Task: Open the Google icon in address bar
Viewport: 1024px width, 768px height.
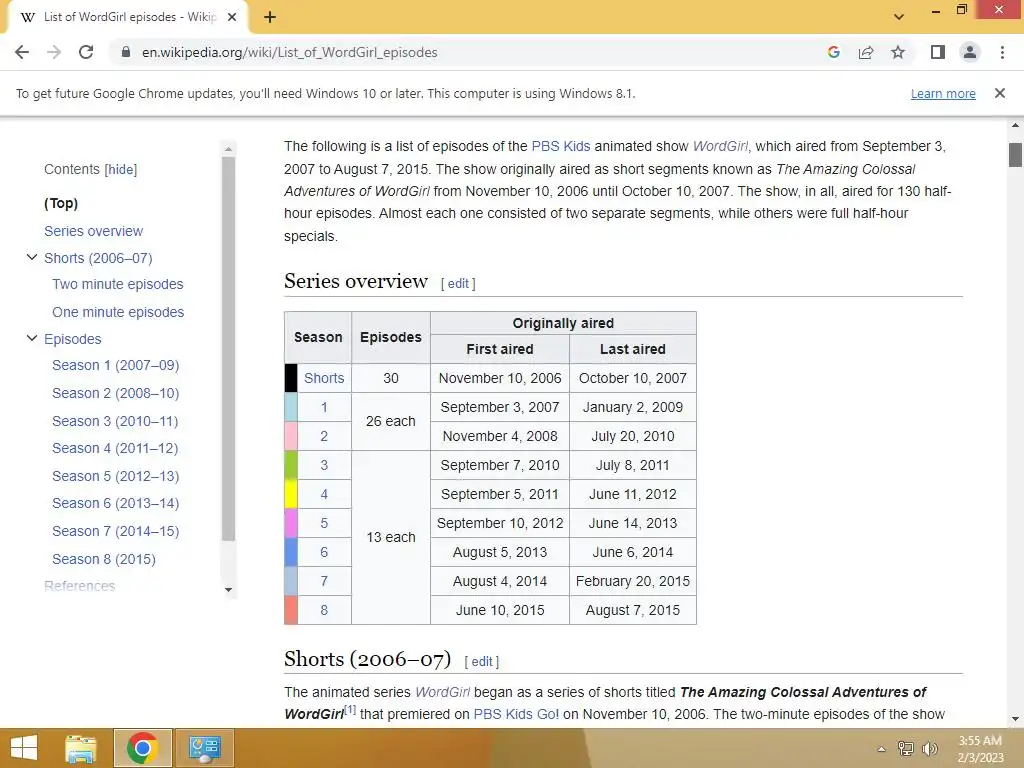Action: (x=833, y=52)
